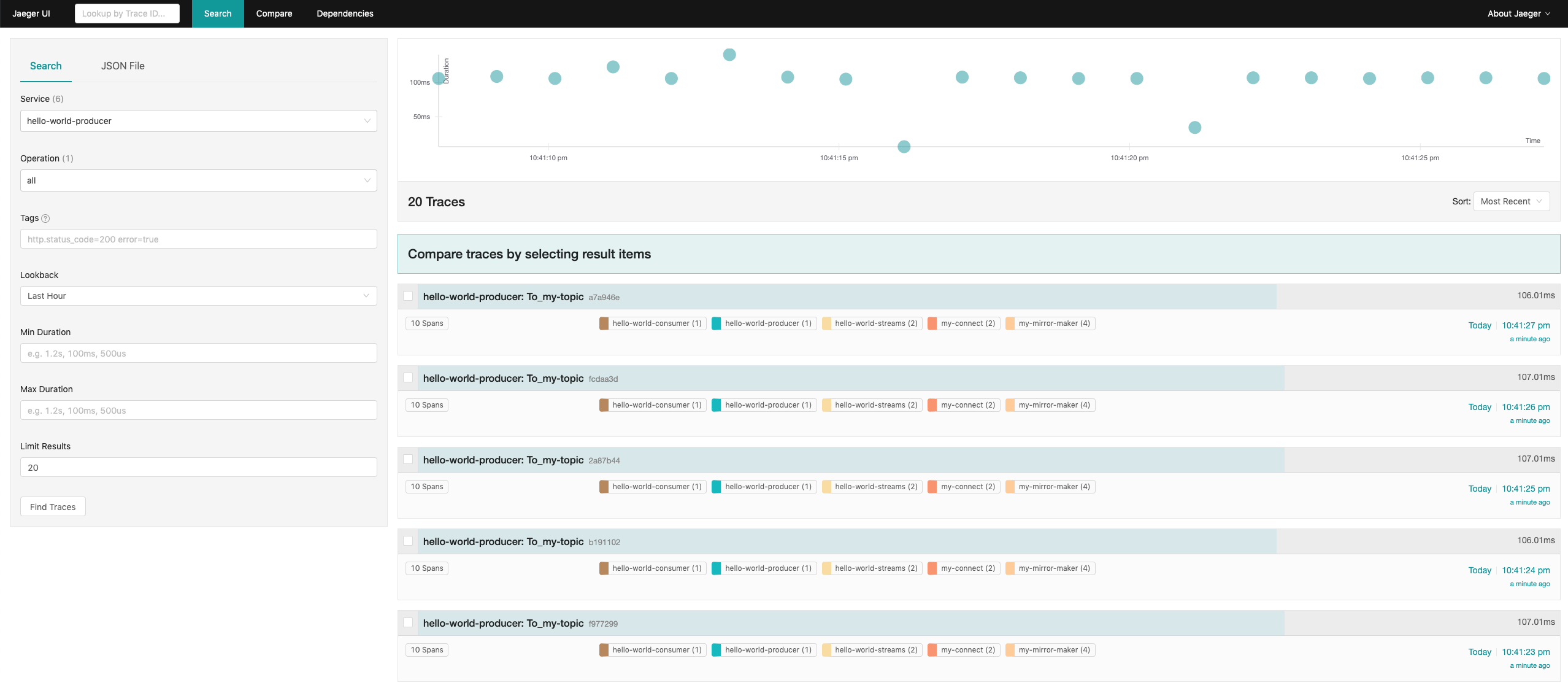Click the 10:41:27 pm timestamp
This screenshot has width=1568, height=685.
pos(1526,325)
